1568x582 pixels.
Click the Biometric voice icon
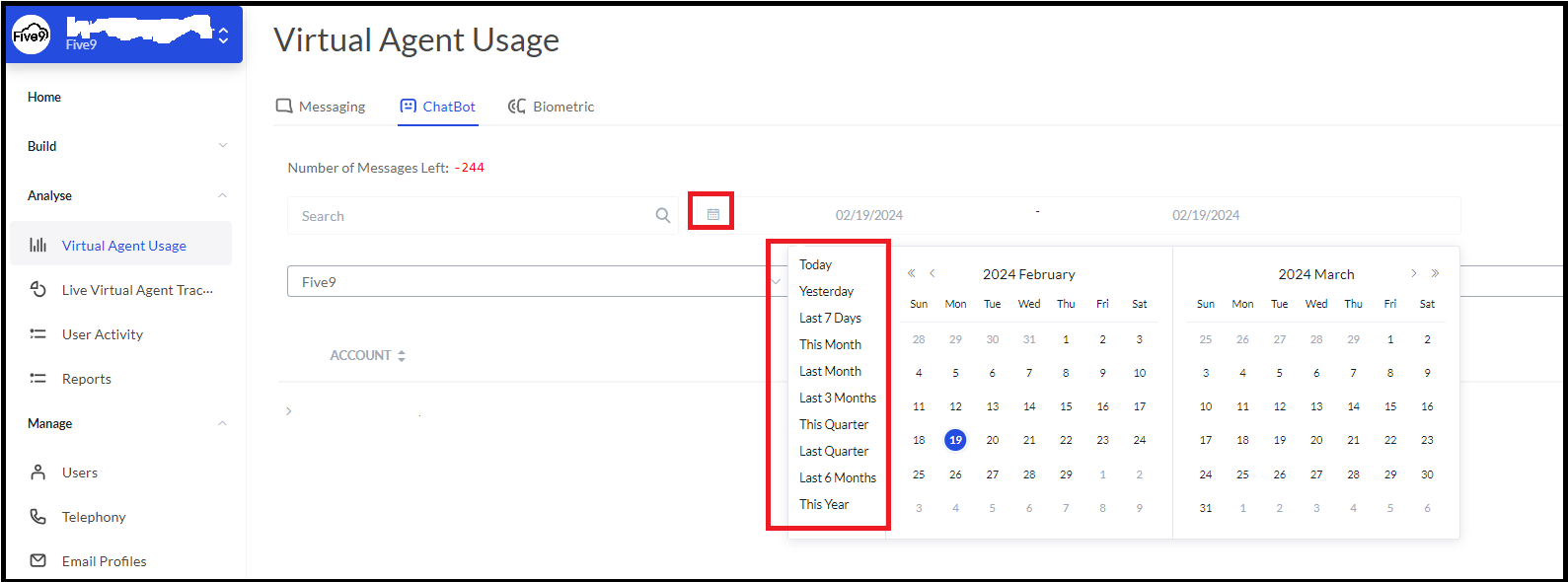pos(516,106)
